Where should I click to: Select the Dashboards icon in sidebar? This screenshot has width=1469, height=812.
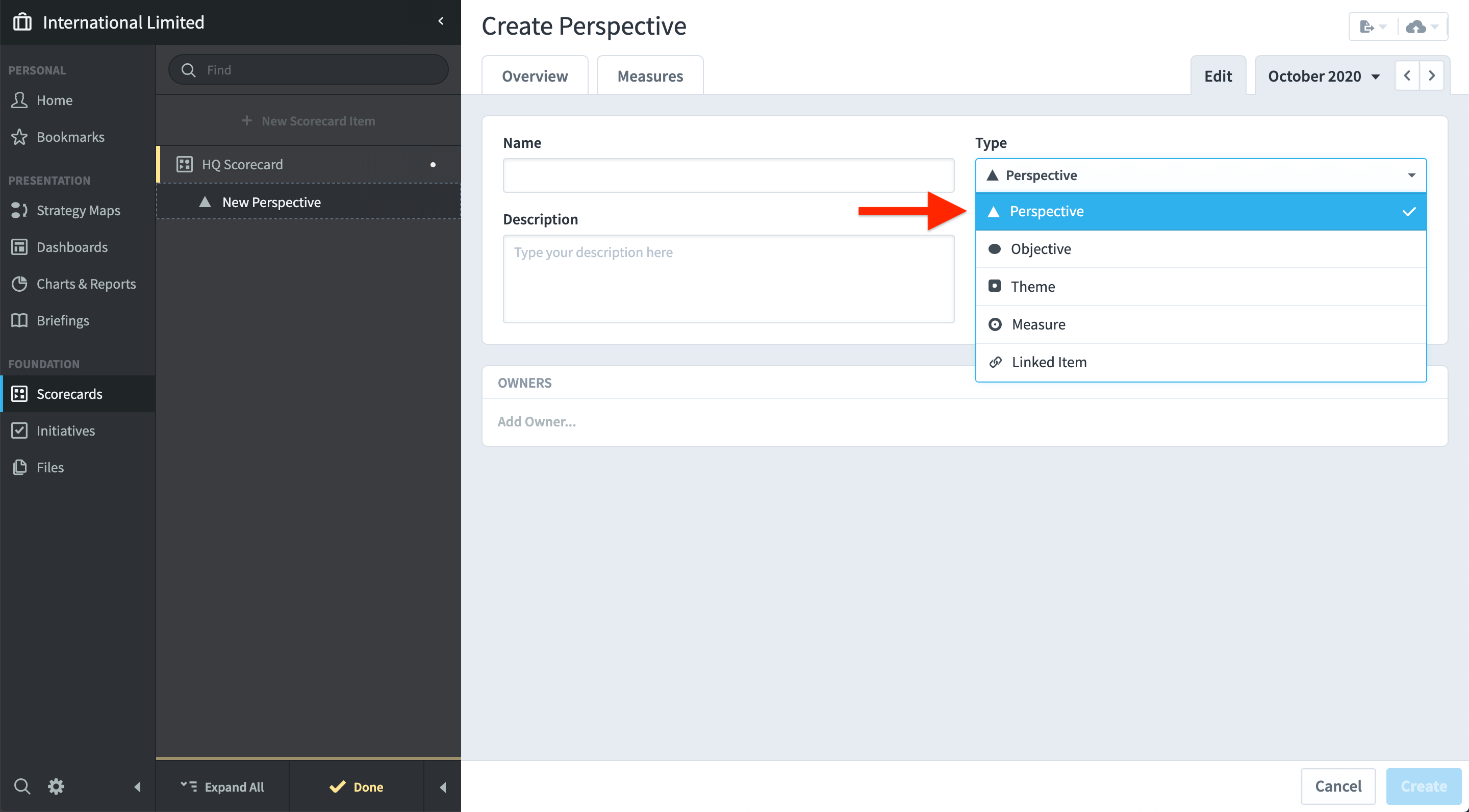(19, 246)
